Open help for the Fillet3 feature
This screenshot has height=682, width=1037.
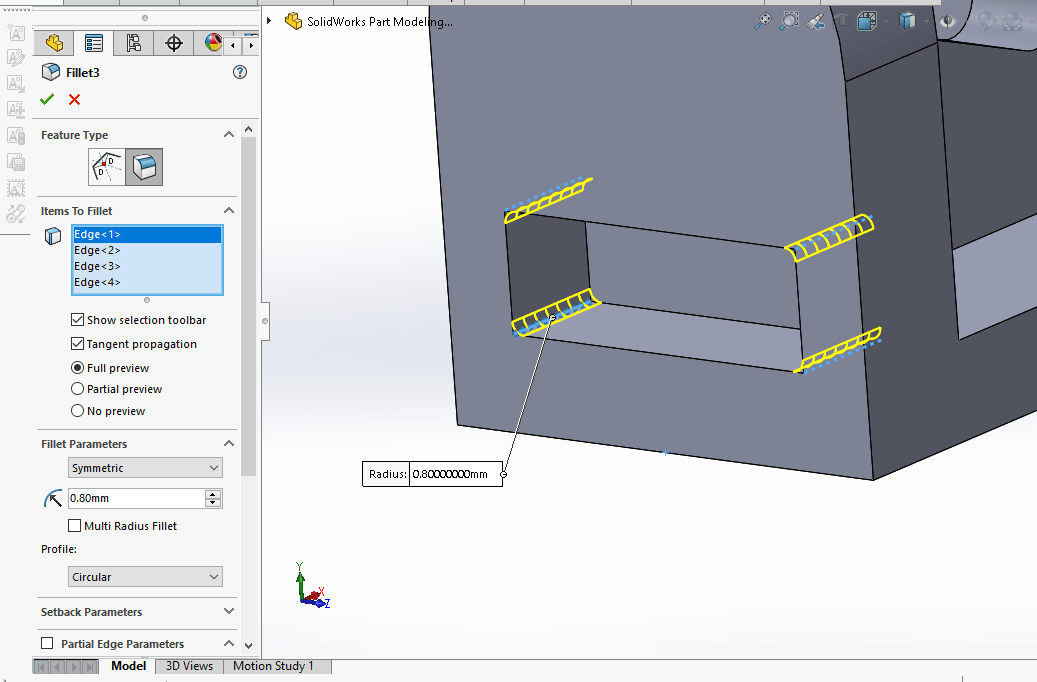click(239, 72)
